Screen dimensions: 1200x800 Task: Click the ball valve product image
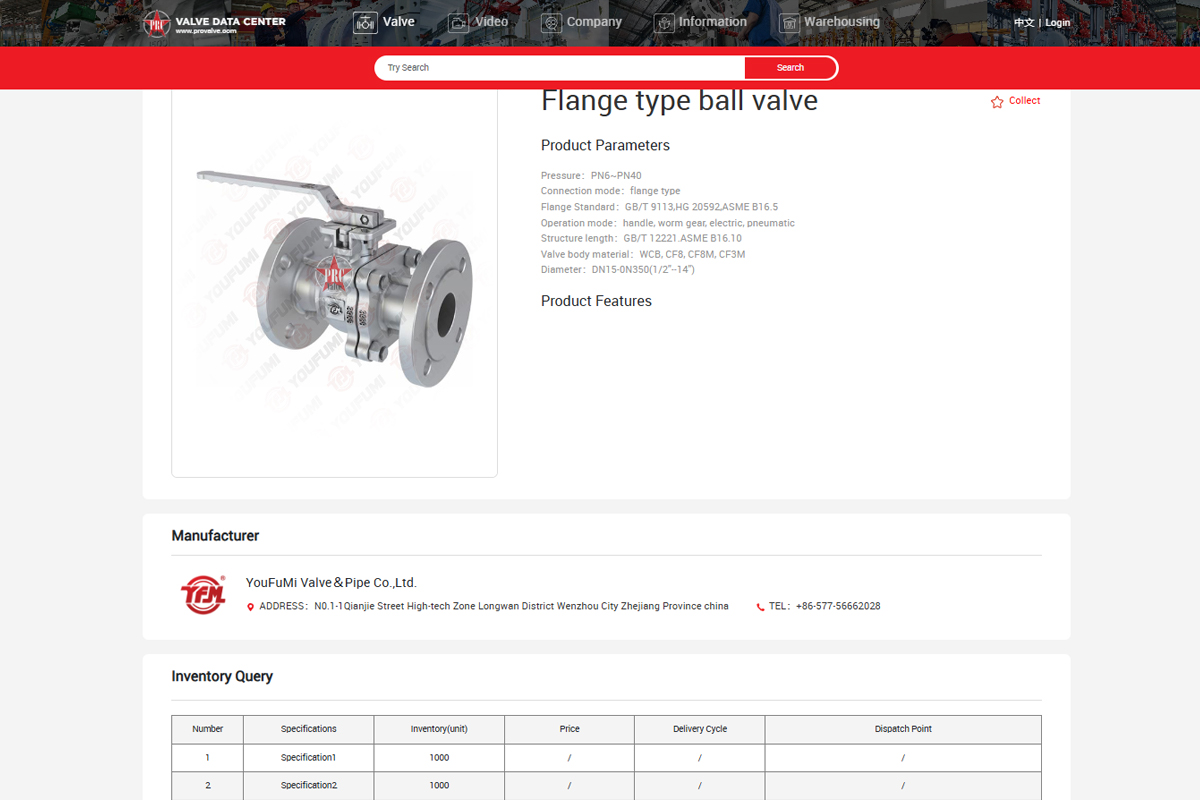[334, 282]
